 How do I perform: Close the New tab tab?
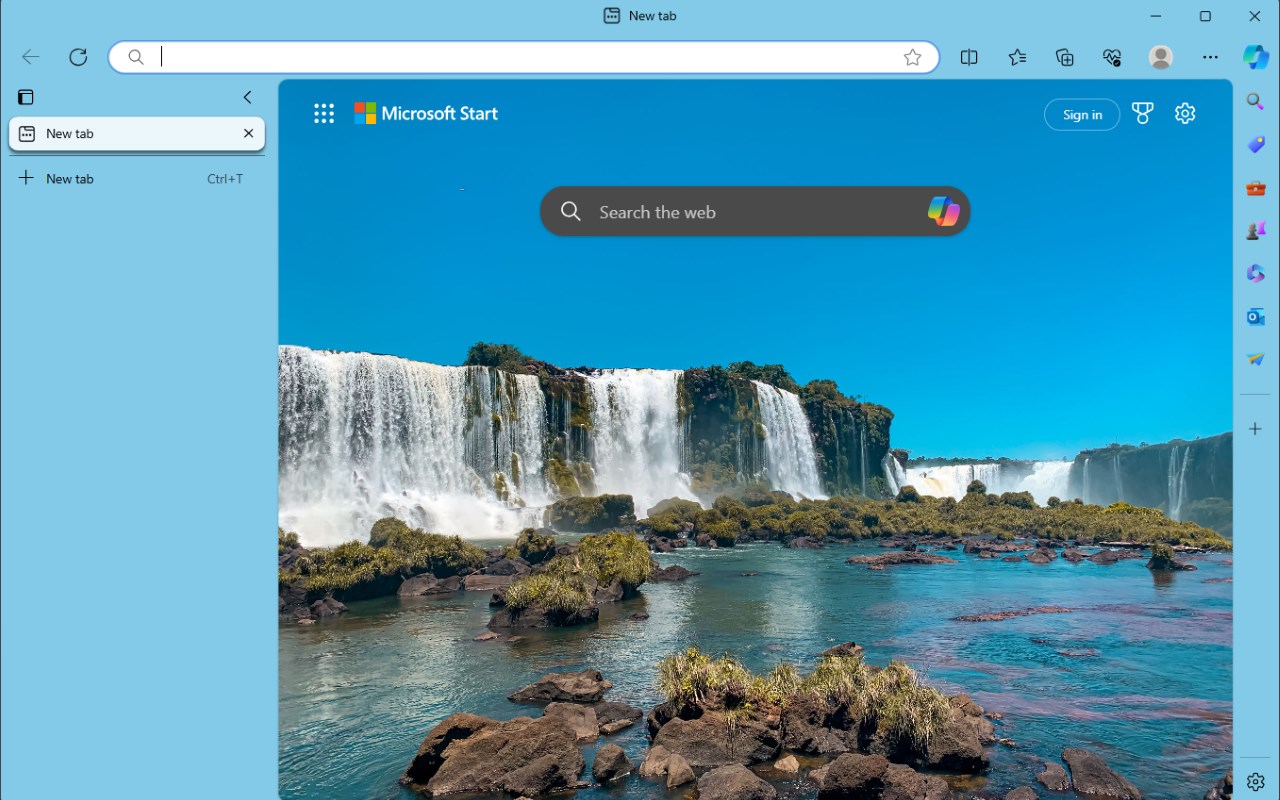[248, 133]
